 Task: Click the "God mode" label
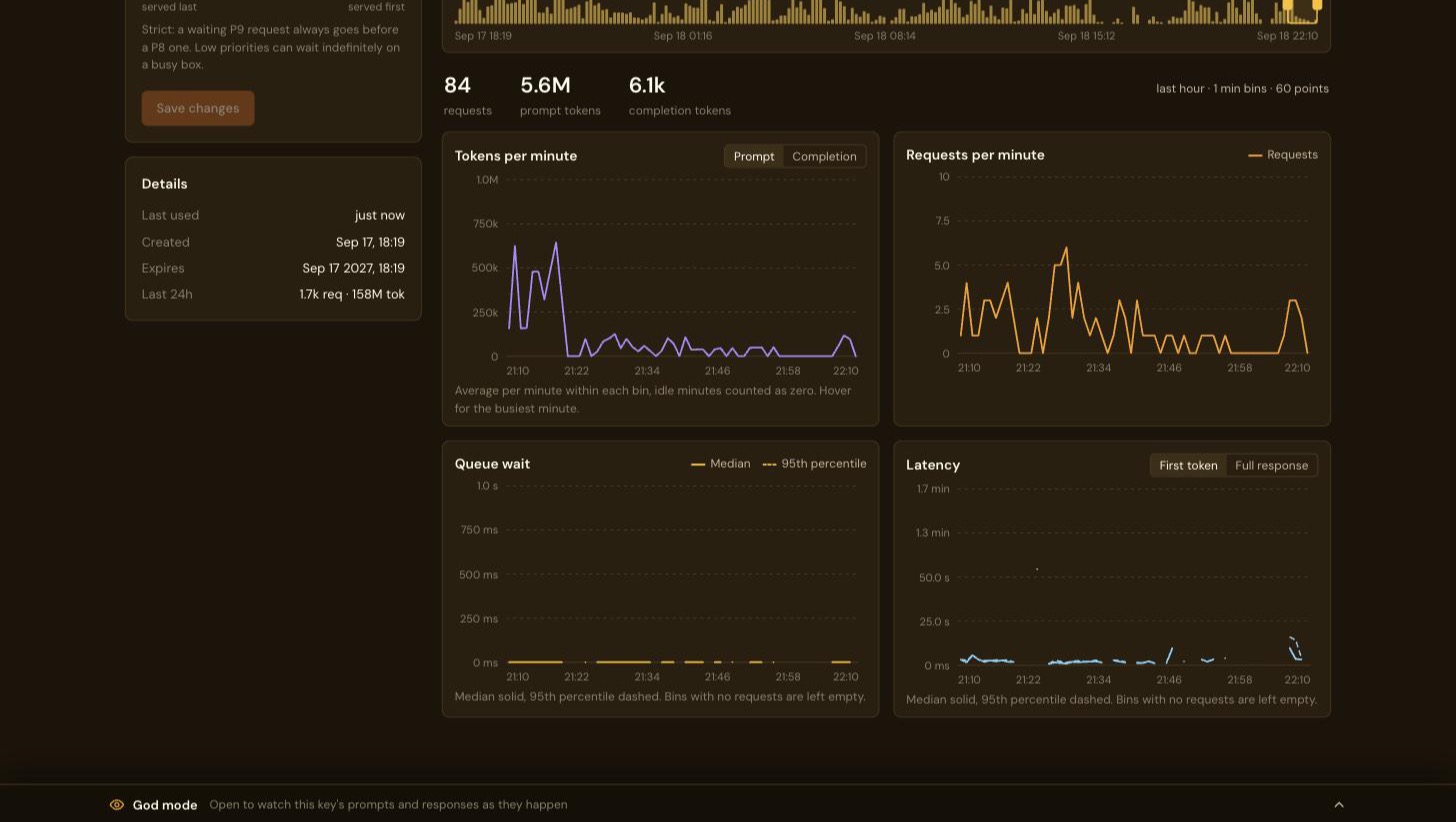(x=165, y=805)
